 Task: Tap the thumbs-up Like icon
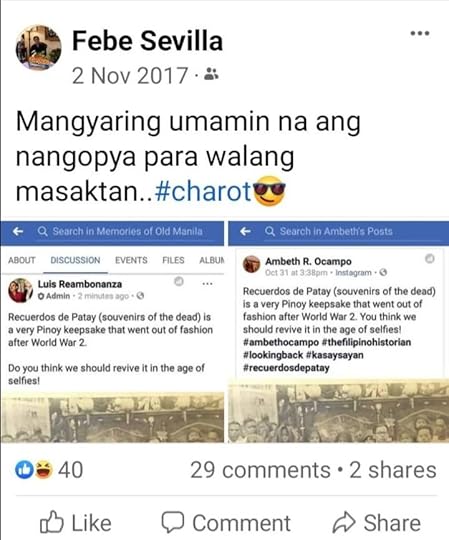point(51,521)
